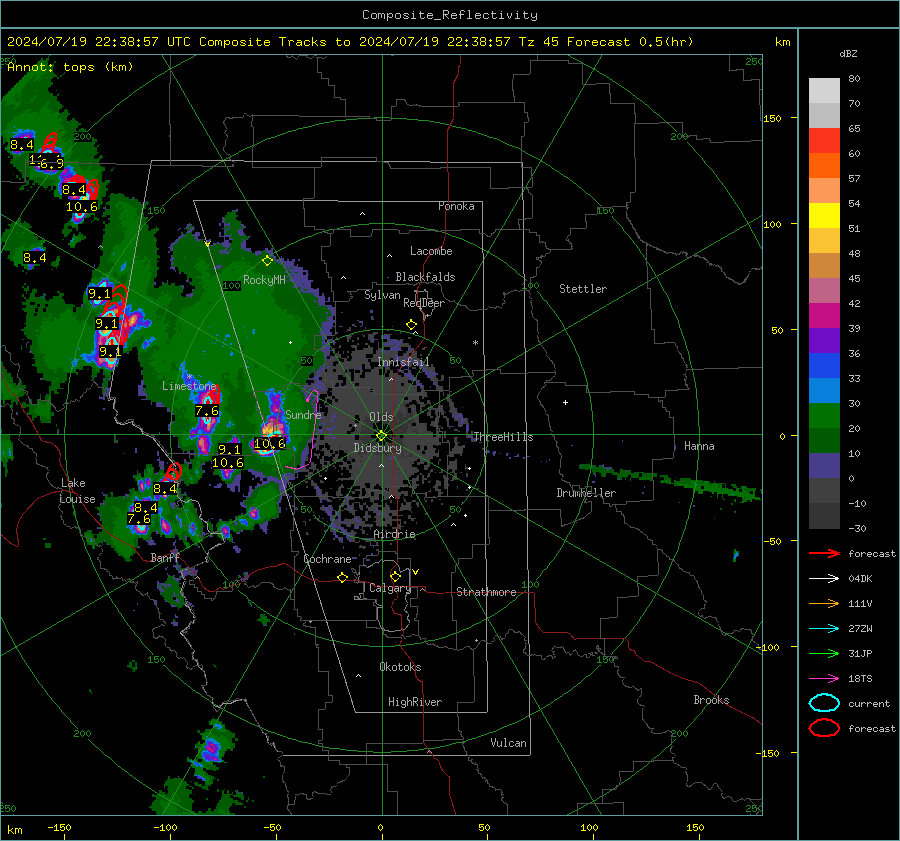Select the light blue swatch between 33 and 30
The height and width of the screenshot is (841, 900).
(x=824, y=391)
